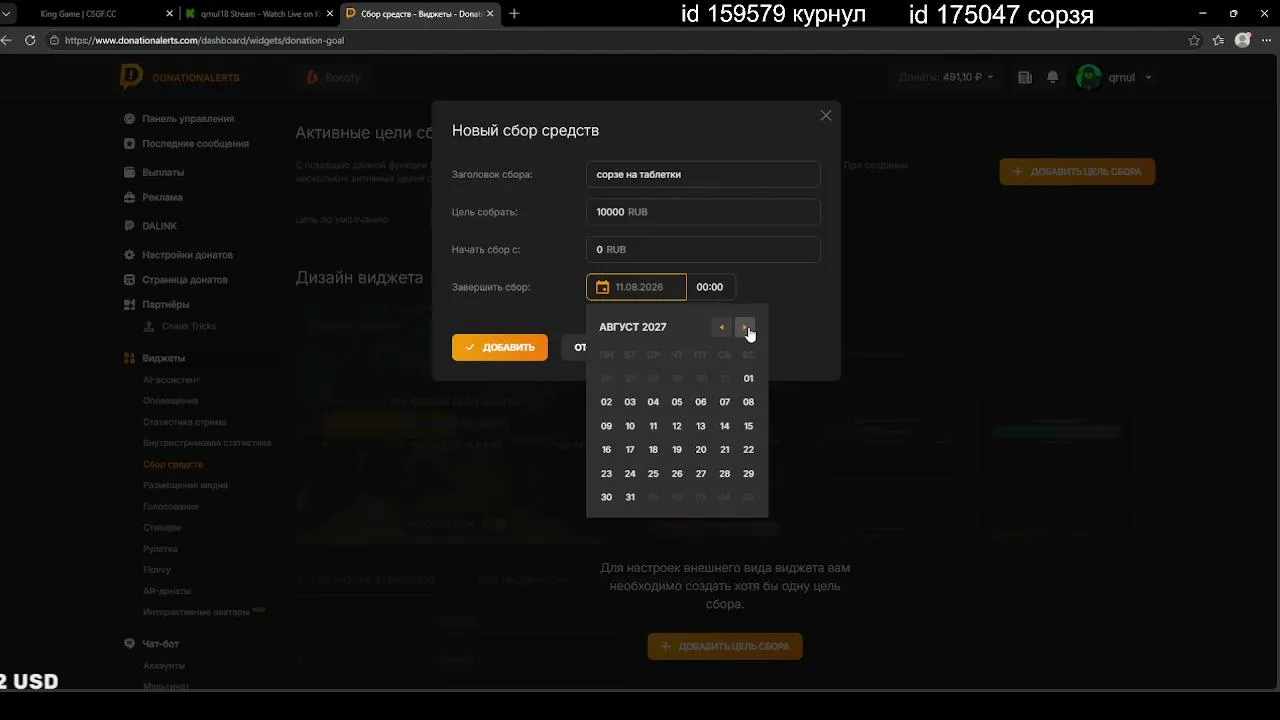Go to next month in calendar
1280x720 pixels.
[745, 327]
